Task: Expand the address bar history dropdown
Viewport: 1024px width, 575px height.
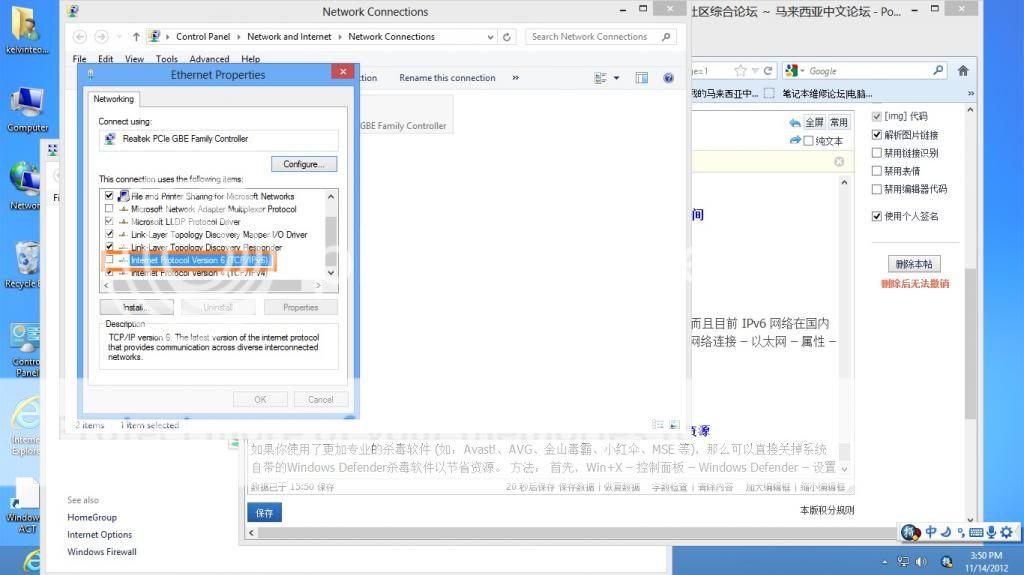Action: tap(490, 37)
